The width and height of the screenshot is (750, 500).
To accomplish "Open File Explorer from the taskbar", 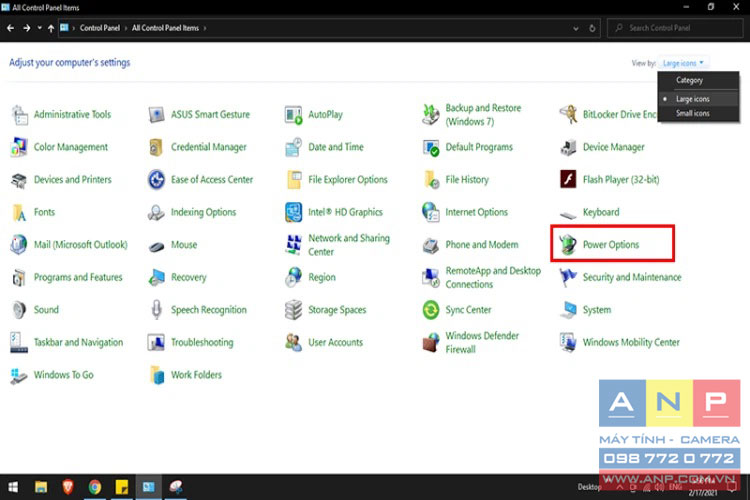I will pos(41,487).
